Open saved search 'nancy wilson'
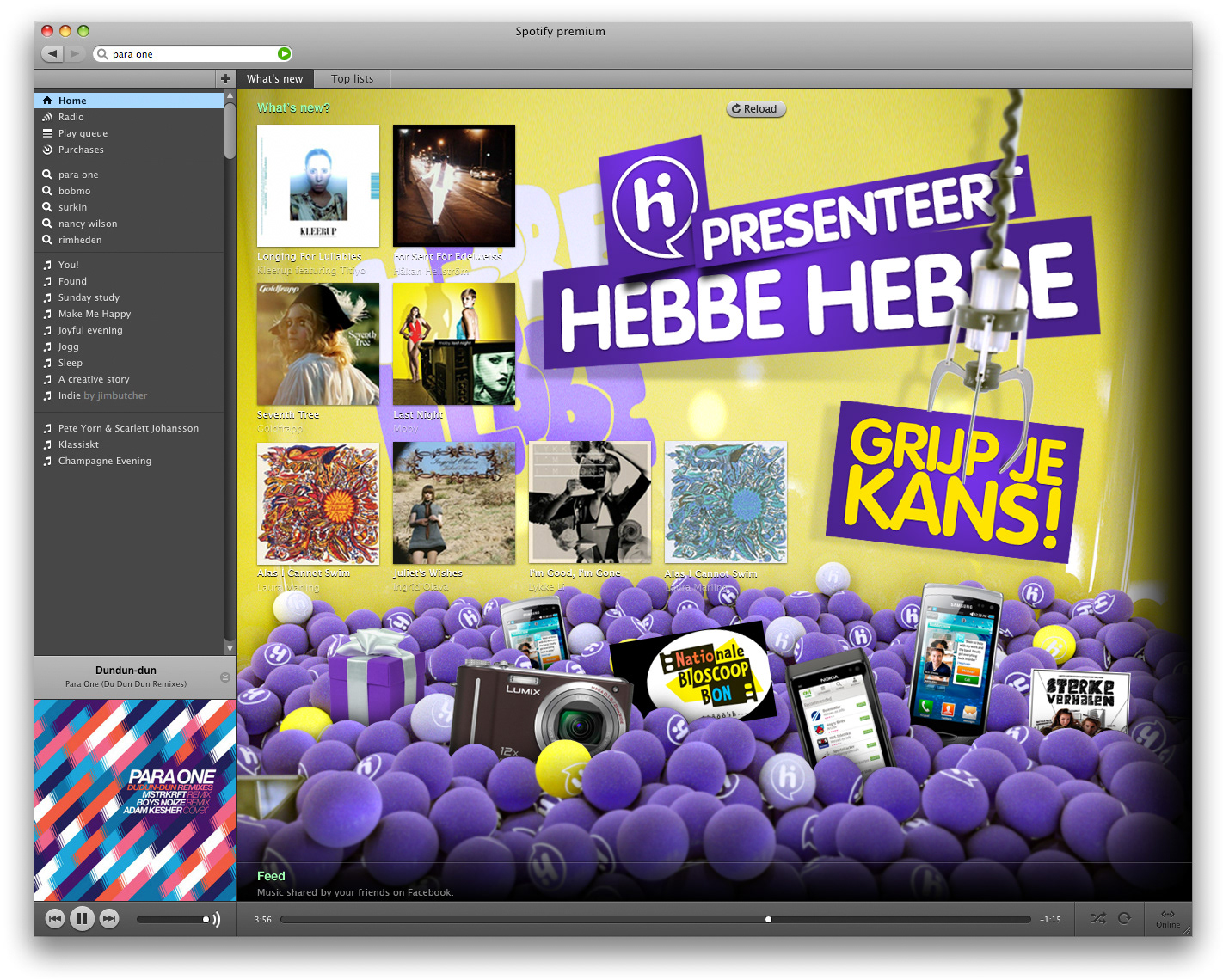 click(129, 224)
